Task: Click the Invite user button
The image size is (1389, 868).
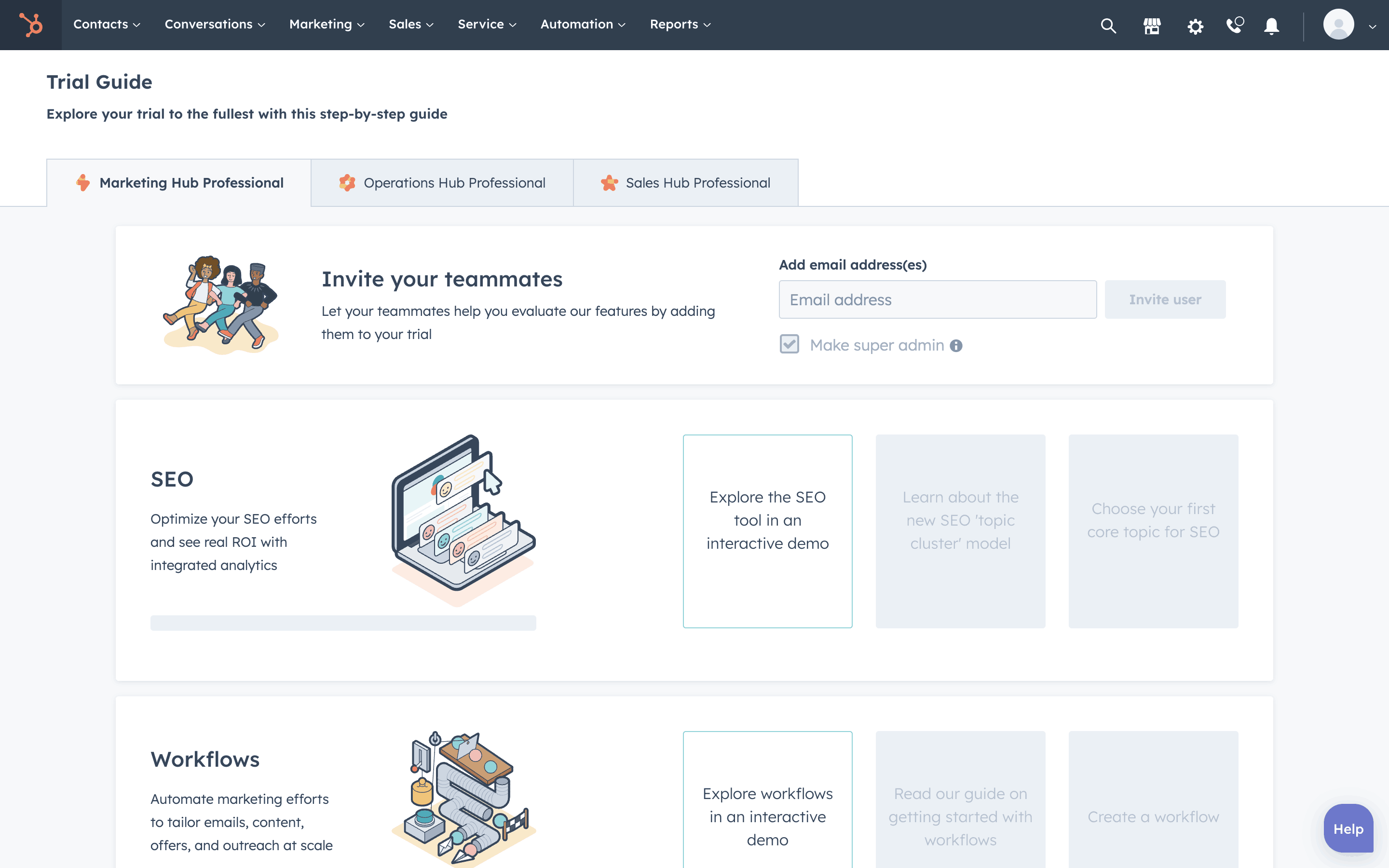Action: point(1165,299)
